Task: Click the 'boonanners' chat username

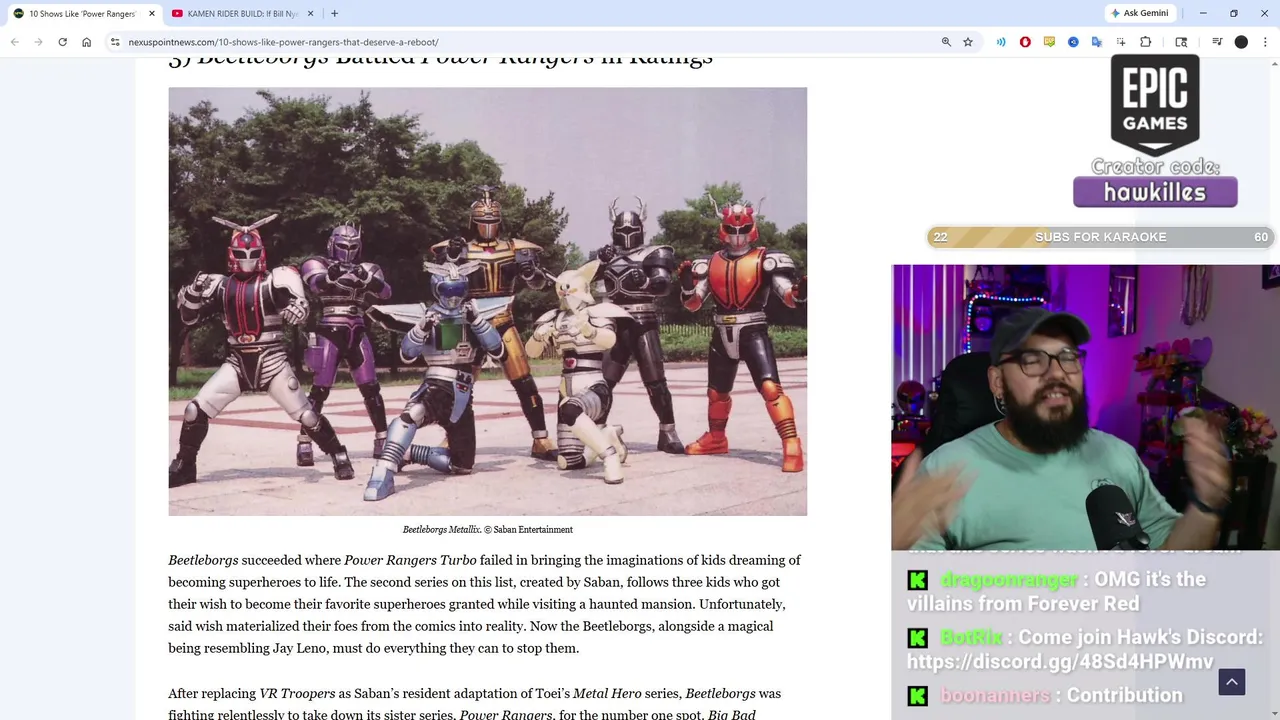Action: [995, 695]
